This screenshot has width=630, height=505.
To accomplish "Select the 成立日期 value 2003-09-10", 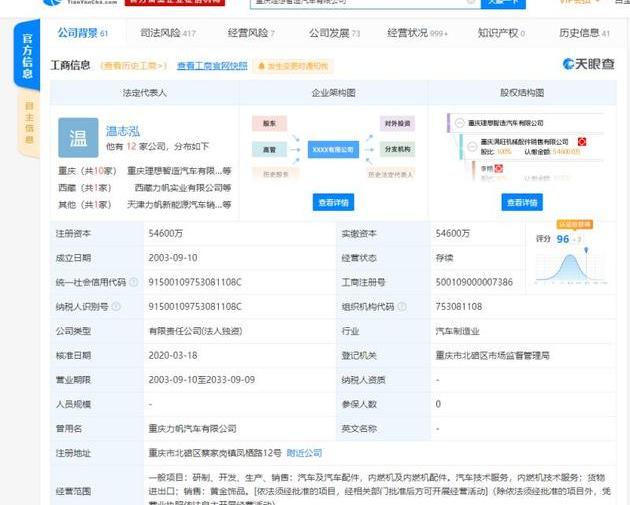I will [x=173, y=258].
